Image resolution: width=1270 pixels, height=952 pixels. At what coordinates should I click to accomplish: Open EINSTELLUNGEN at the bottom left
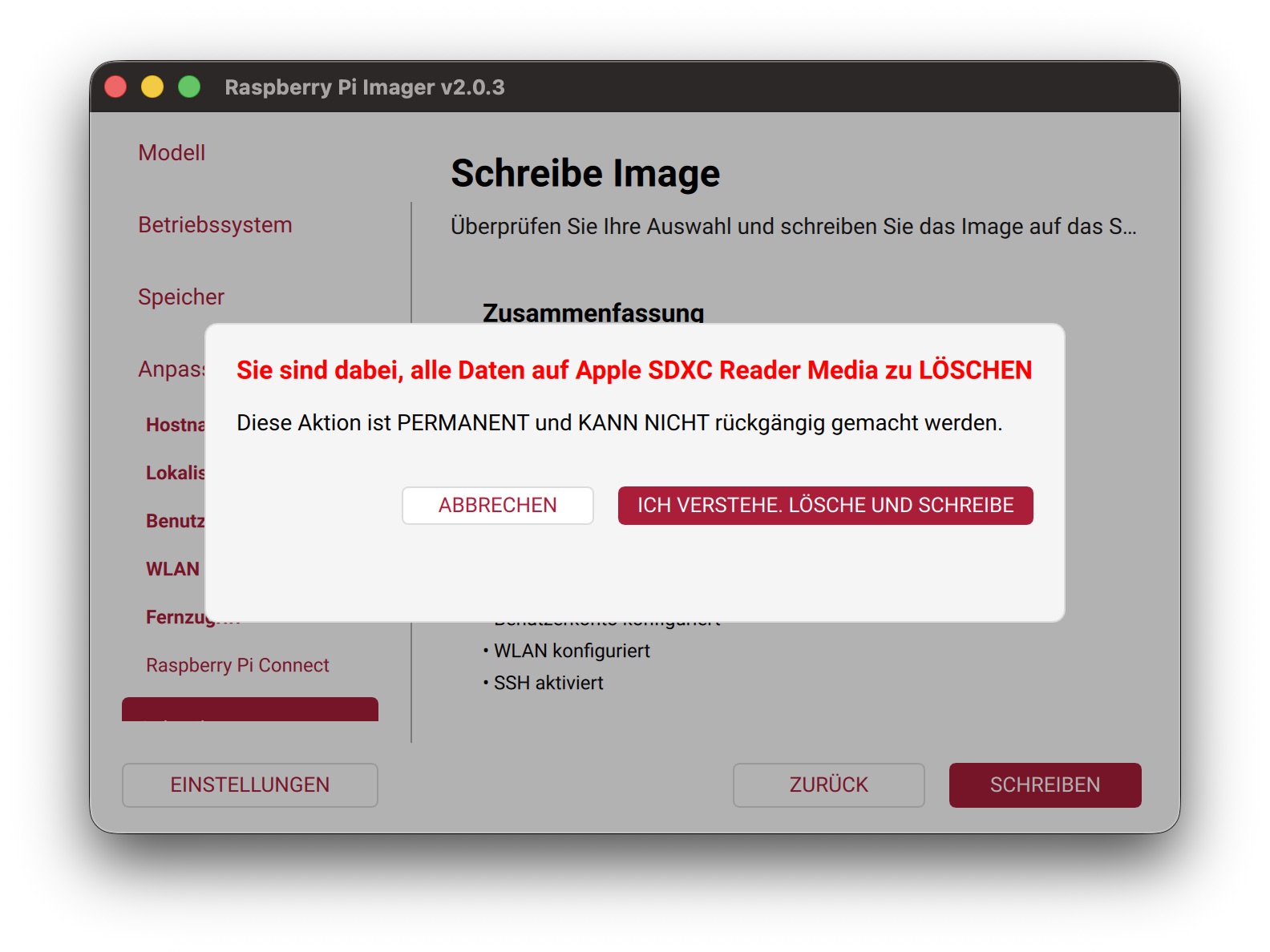coord(250,785)
